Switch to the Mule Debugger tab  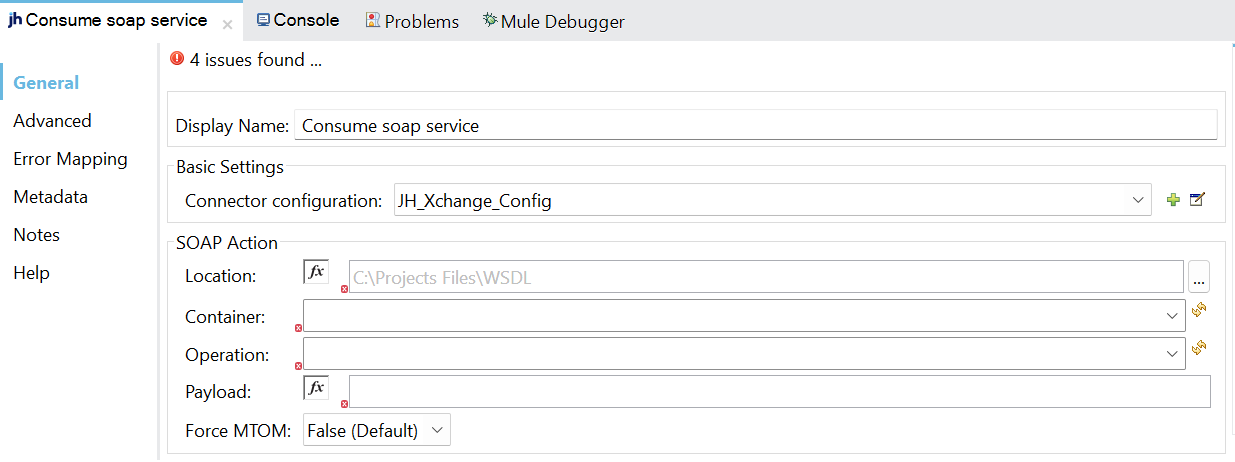(x=553, y=21)
